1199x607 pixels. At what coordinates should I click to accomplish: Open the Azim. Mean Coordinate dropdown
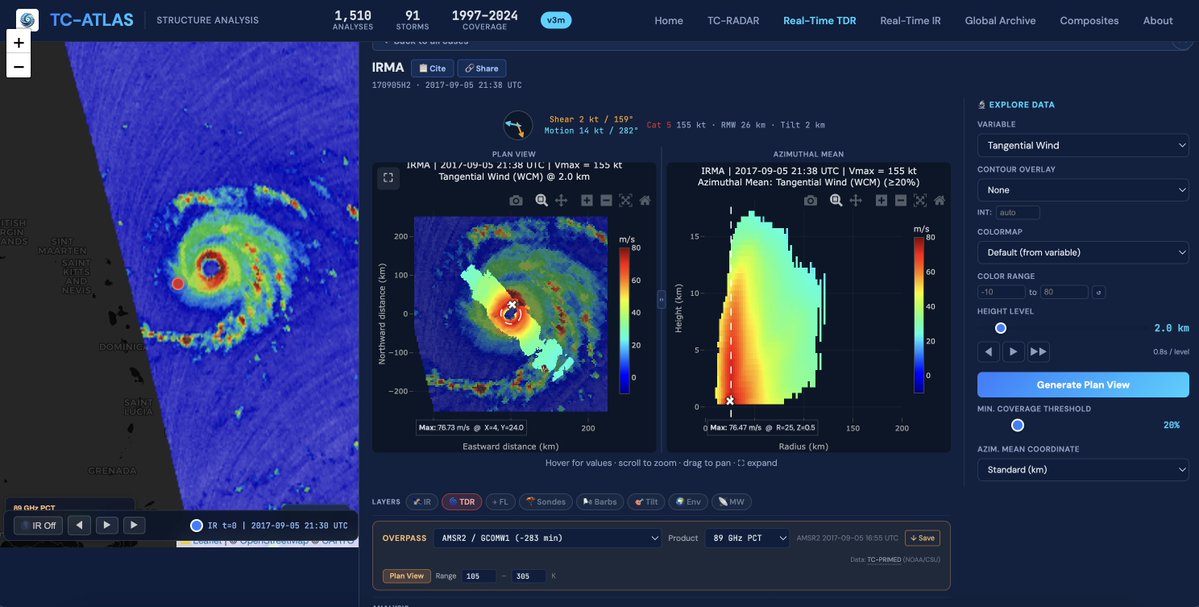[1083, 469]
